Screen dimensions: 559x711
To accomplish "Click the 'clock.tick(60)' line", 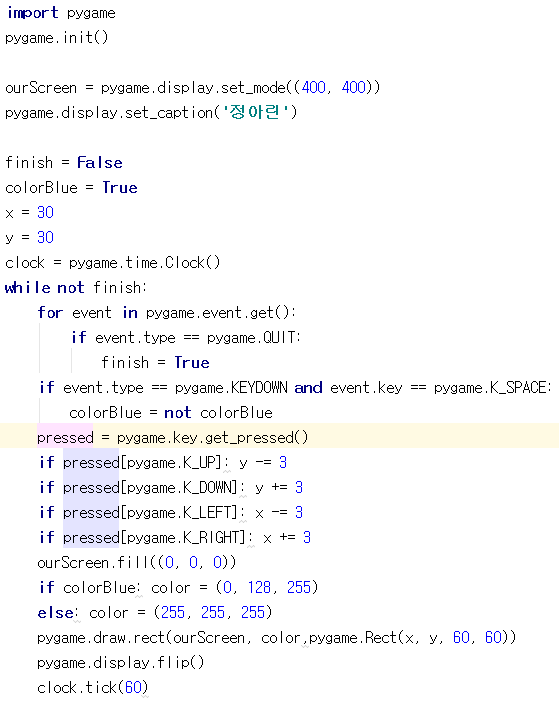I will point(93,687).
